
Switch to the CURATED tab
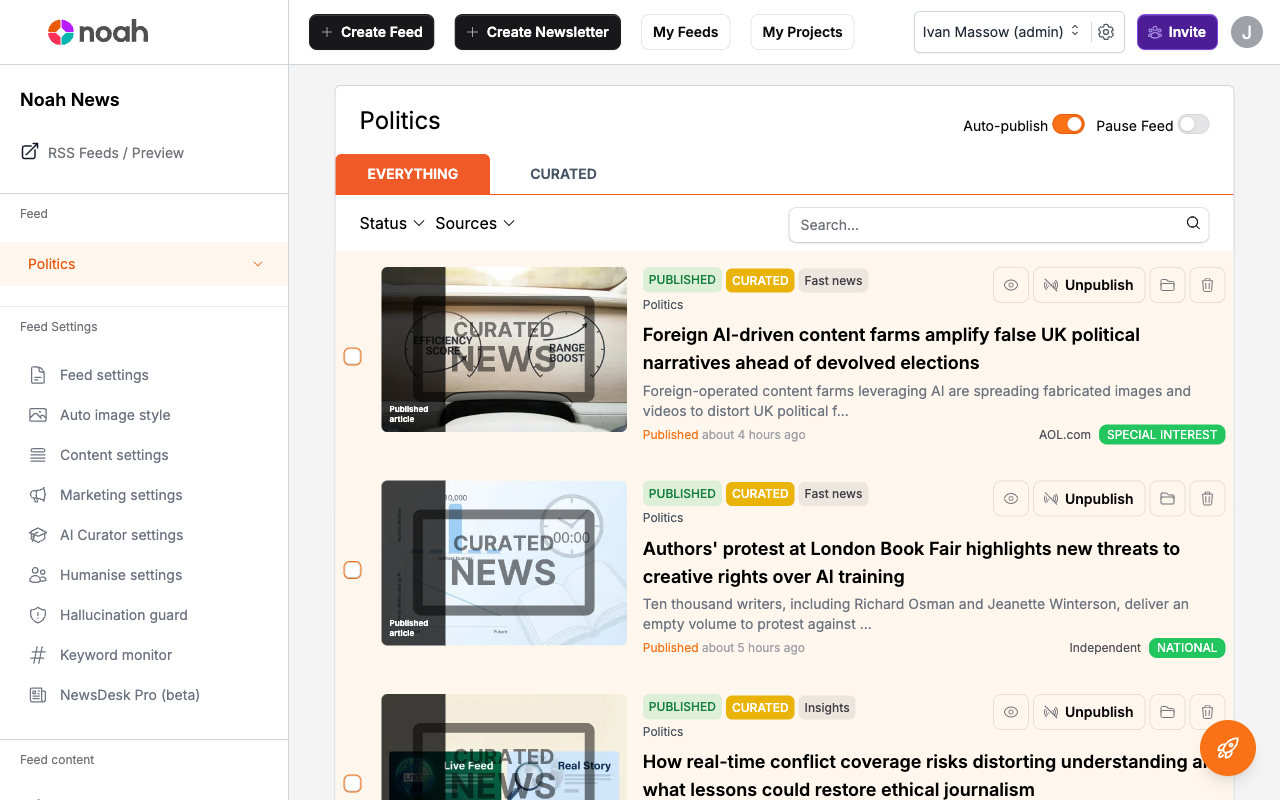tap(563, 173)
